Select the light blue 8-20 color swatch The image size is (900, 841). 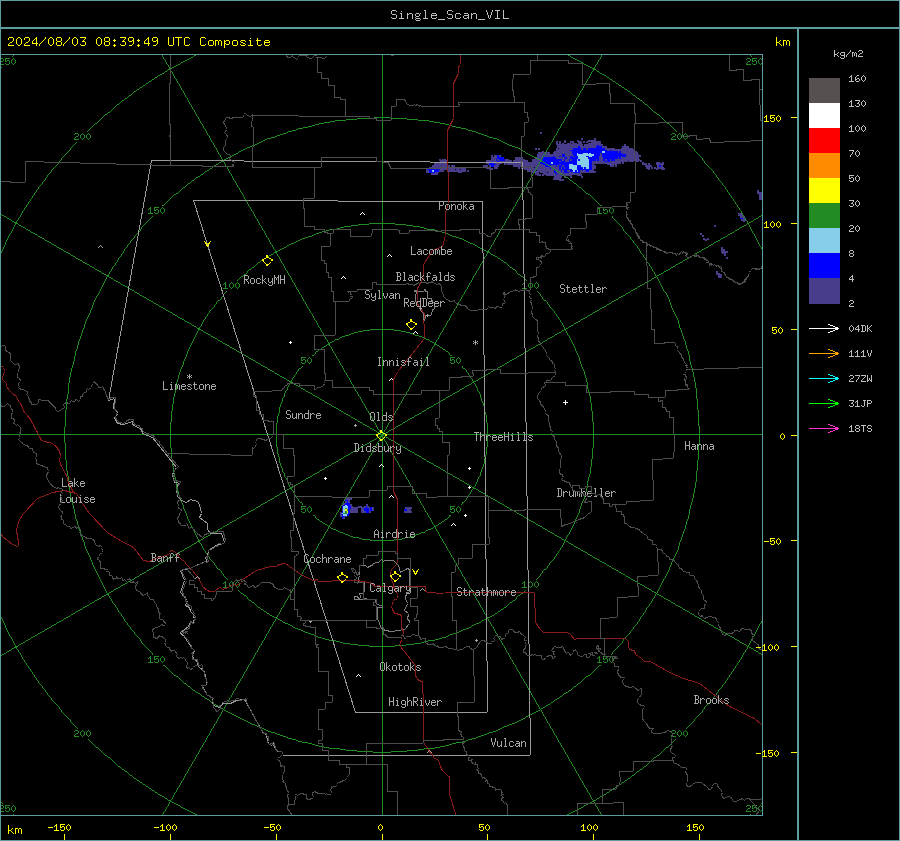tap(824, 241)
